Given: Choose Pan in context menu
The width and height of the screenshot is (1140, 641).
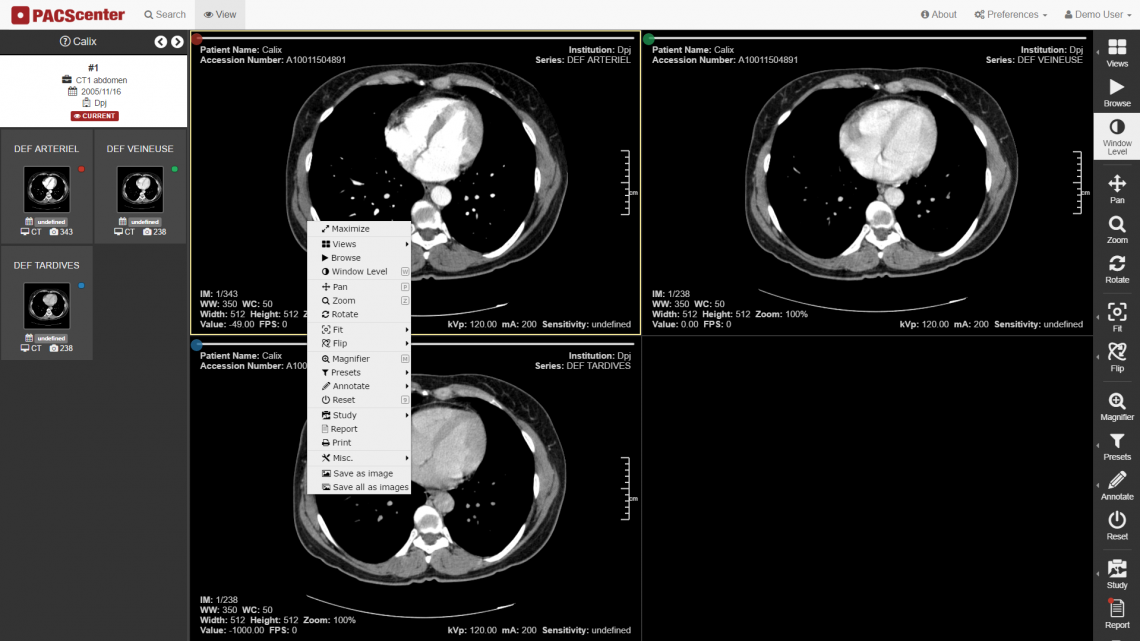Looking at the screenshot, I should click(359, 287).
